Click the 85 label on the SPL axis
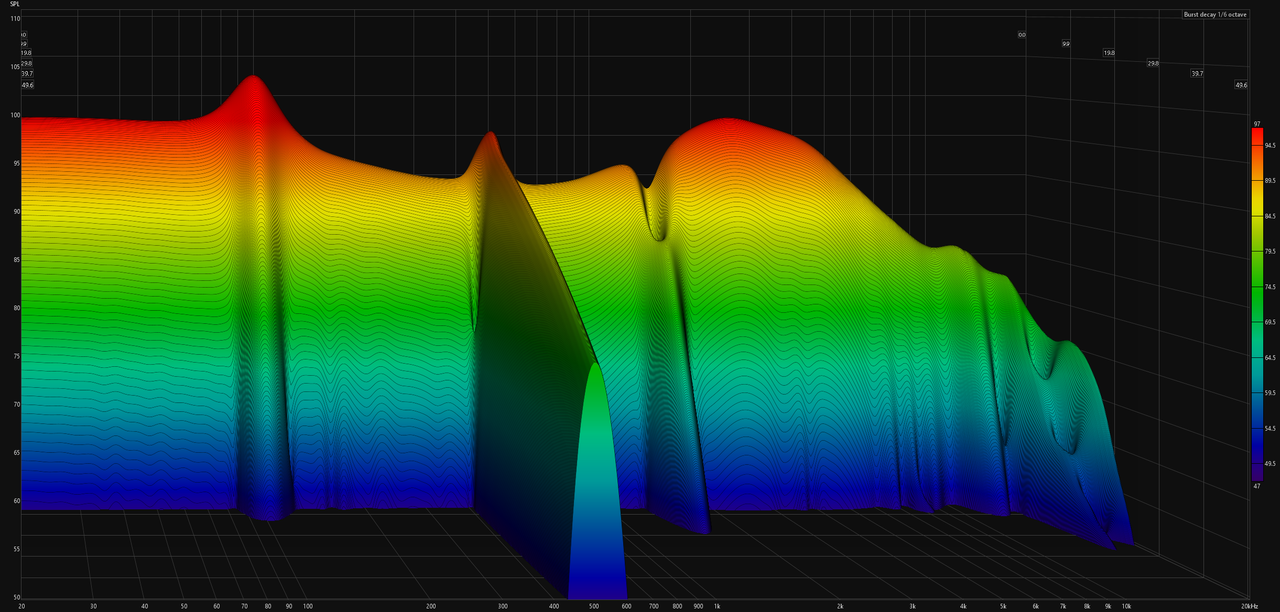Screen dimensions: 1280x612 click(16, 260)
